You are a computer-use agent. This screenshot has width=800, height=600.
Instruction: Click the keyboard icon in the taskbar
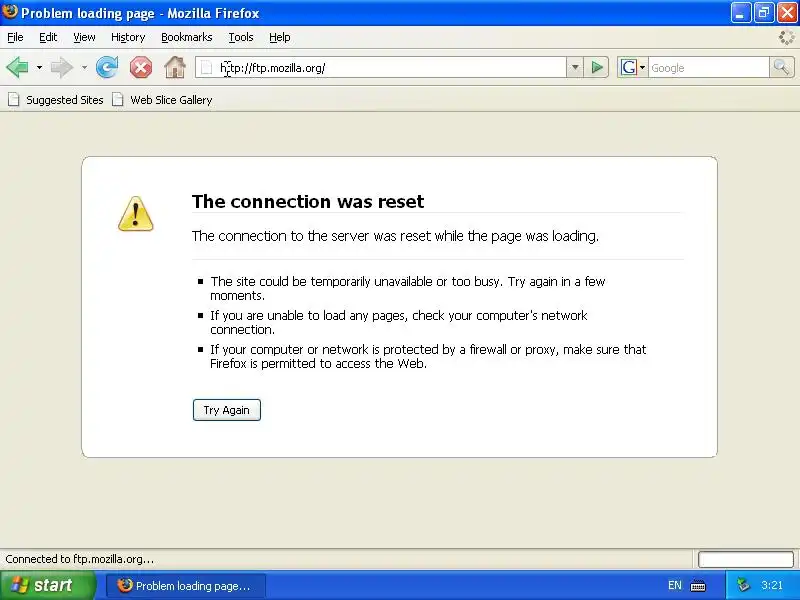(698, 585)
